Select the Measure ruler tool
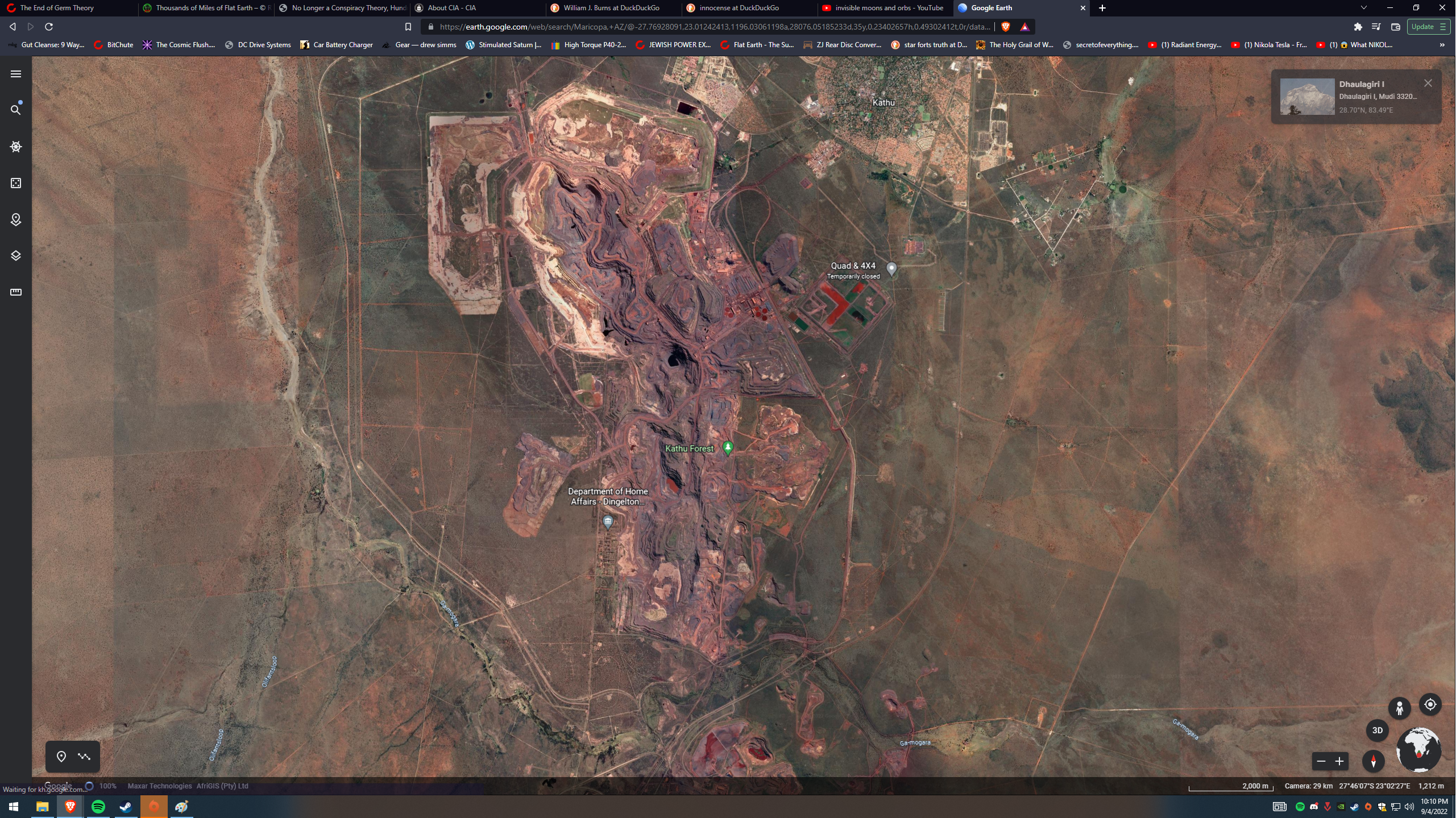This screenshot has width=1456, height=818. 16,292
